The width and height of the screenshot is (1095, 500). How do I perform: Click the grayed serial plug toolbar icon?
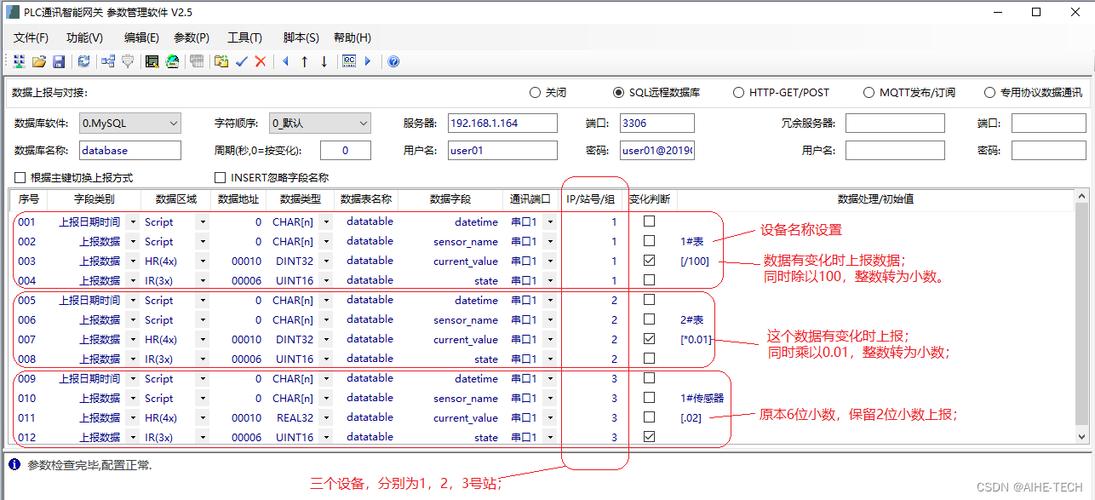tap(127, 61)
